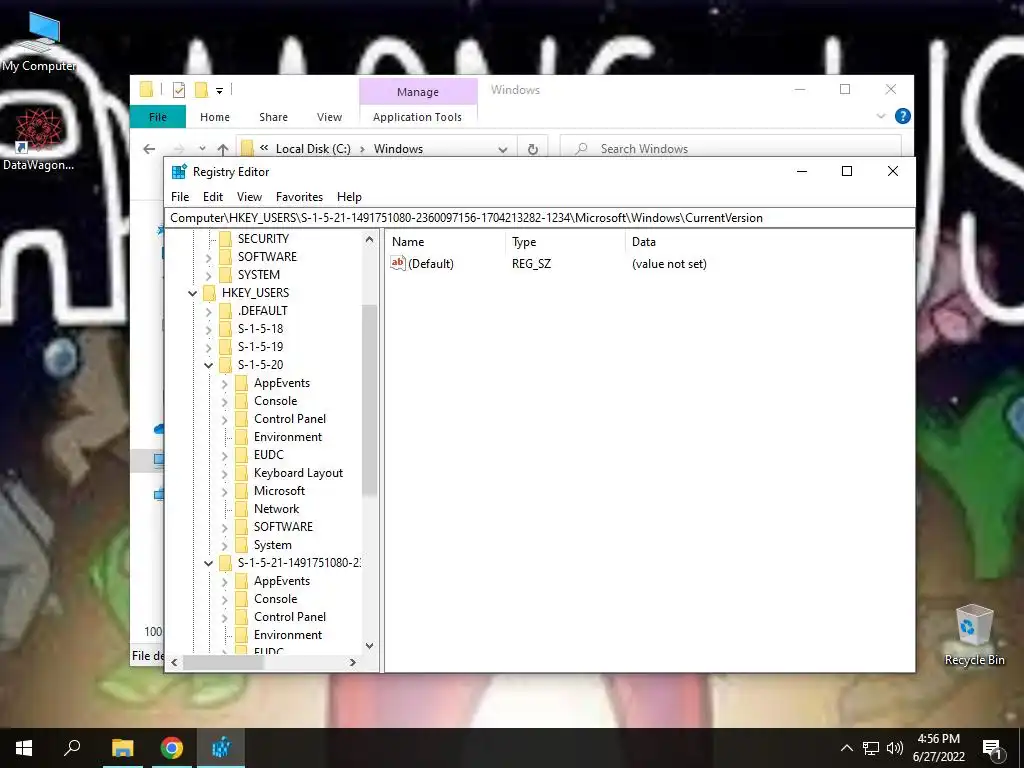Click the Registry Editor taskbar icon

pos(221,748)
